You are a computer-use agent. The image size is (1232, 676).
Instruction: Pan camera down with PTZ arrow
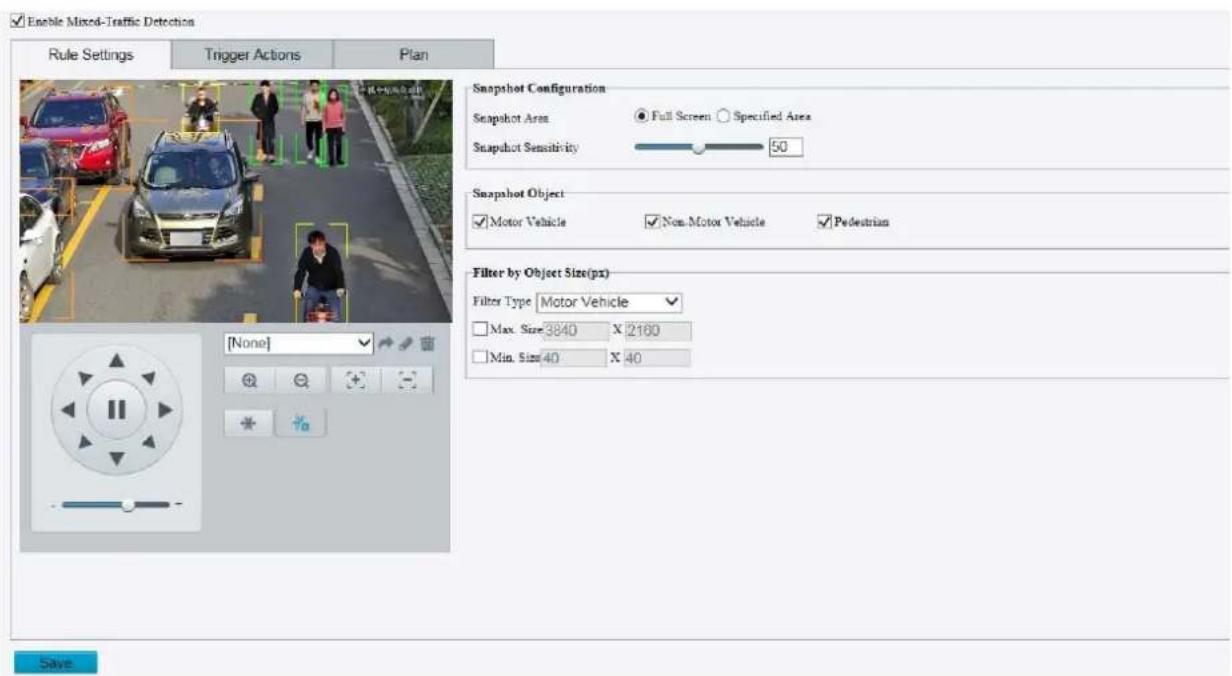click(117, 459)
